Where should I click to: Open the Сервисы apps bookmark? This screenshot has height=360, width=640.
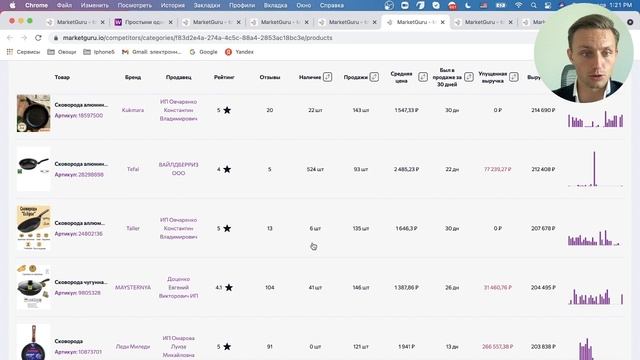[x=23, y=52]
